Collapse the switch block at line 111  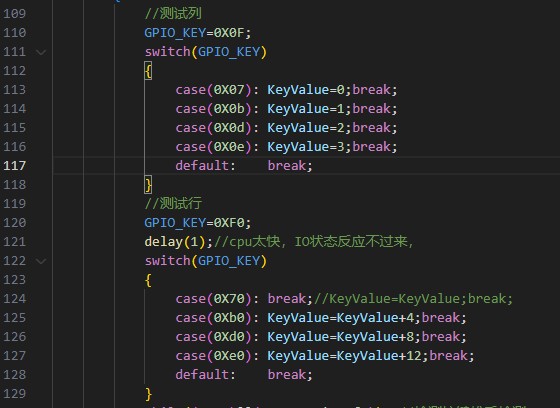pyautogui.click(x=41, y=52)
